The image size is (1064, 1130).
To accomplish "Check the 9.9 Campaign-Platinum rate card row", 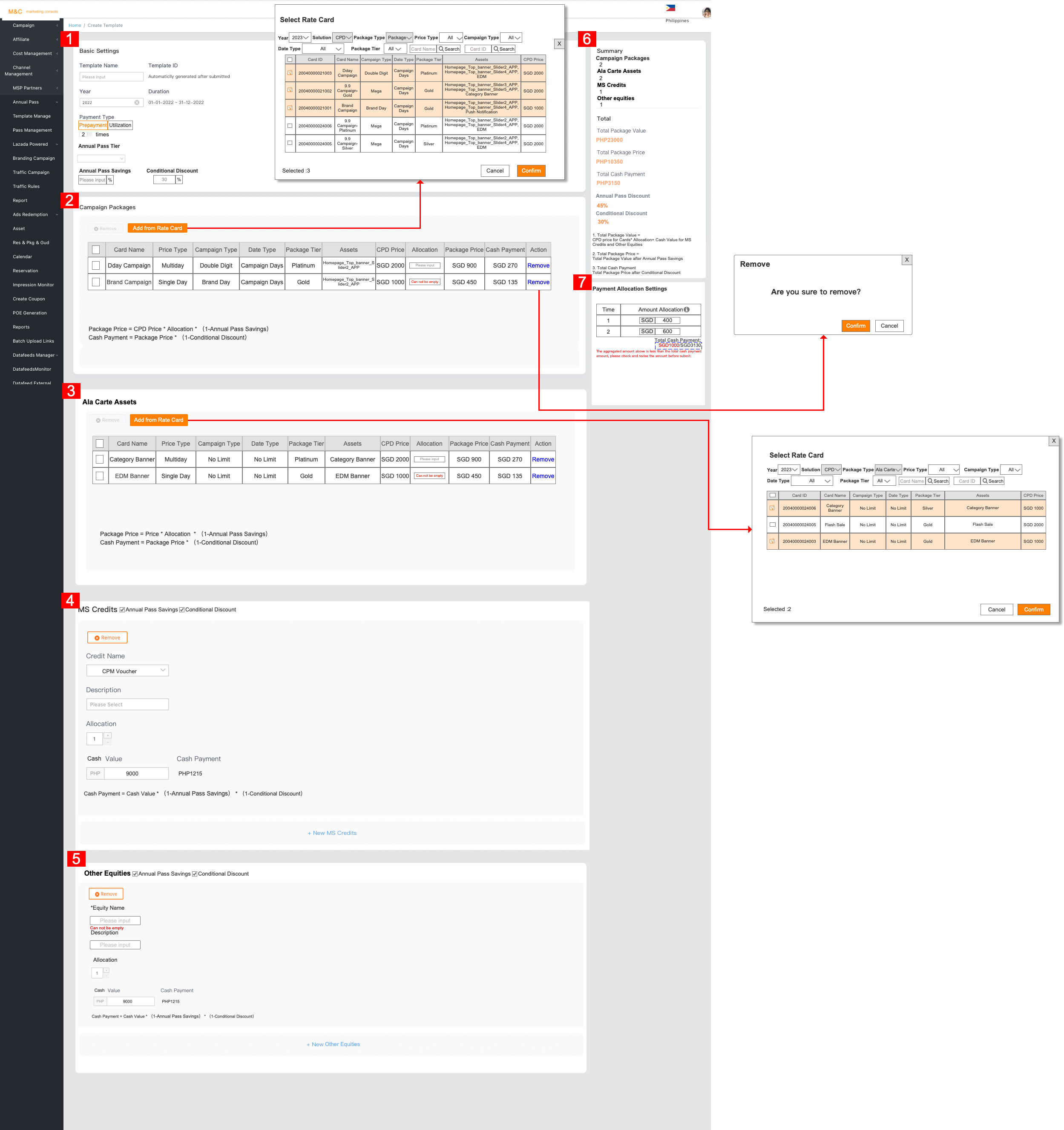I will click(x=290, y=126).
